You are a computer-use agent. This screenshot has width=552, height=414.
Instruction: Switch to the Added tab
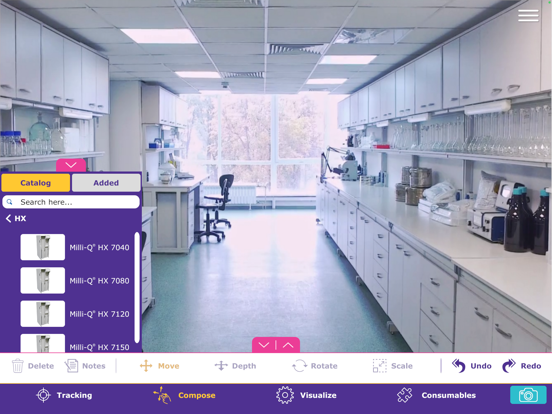tap(106, 183)
